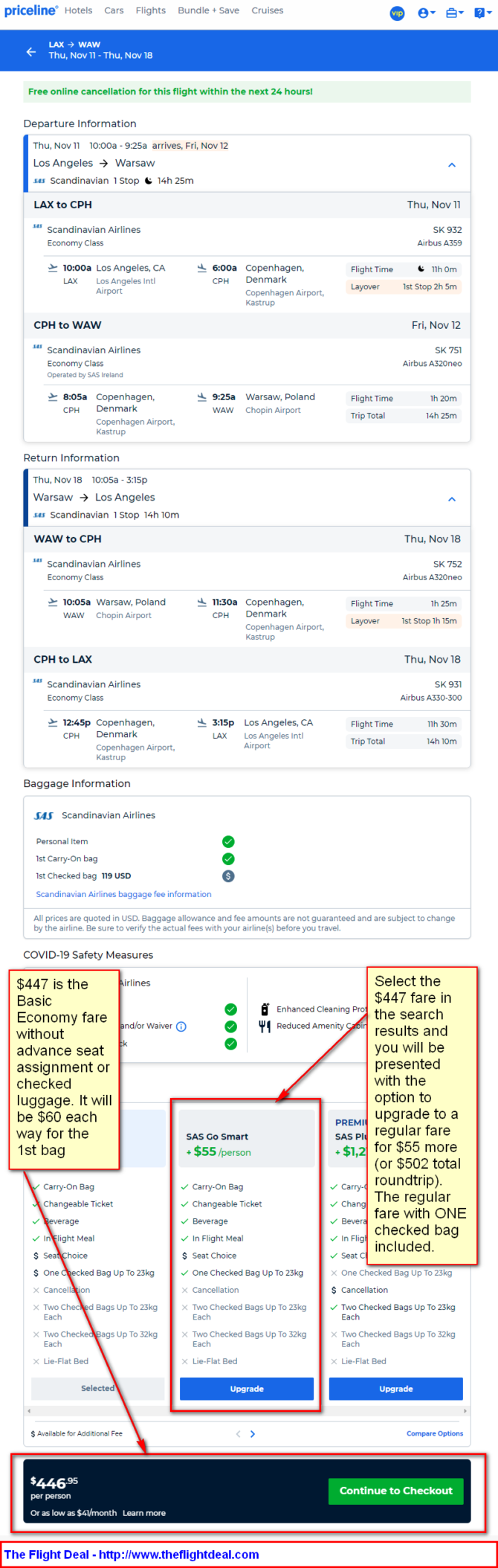Click the fare options horizontal scrollbar
Image resolution: width=498 pixels, height=1568 pixels.
(x=247, y=1411)
